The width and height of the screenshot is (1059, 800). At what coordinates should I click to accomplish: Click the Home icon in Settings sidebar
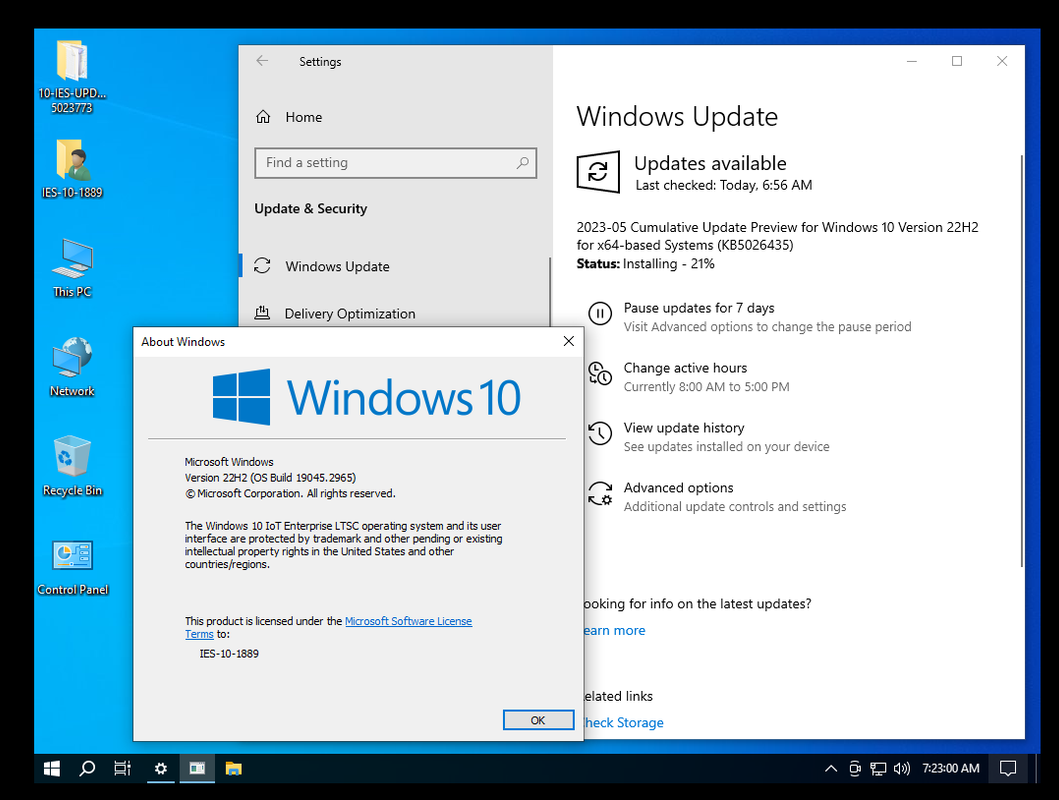pos(263,117)
